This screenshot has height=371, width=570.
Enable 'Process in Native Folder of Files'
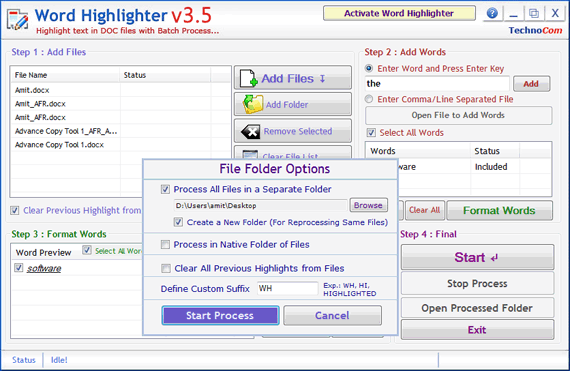pyautogui.click(x=165, y=245)
